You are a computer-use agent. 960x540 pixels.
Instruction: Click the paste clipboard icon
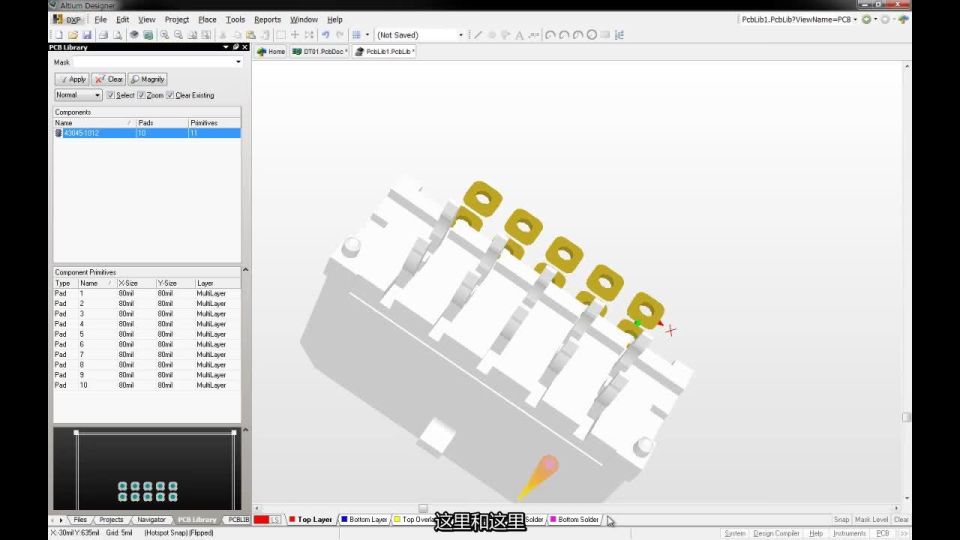[251, 36]
